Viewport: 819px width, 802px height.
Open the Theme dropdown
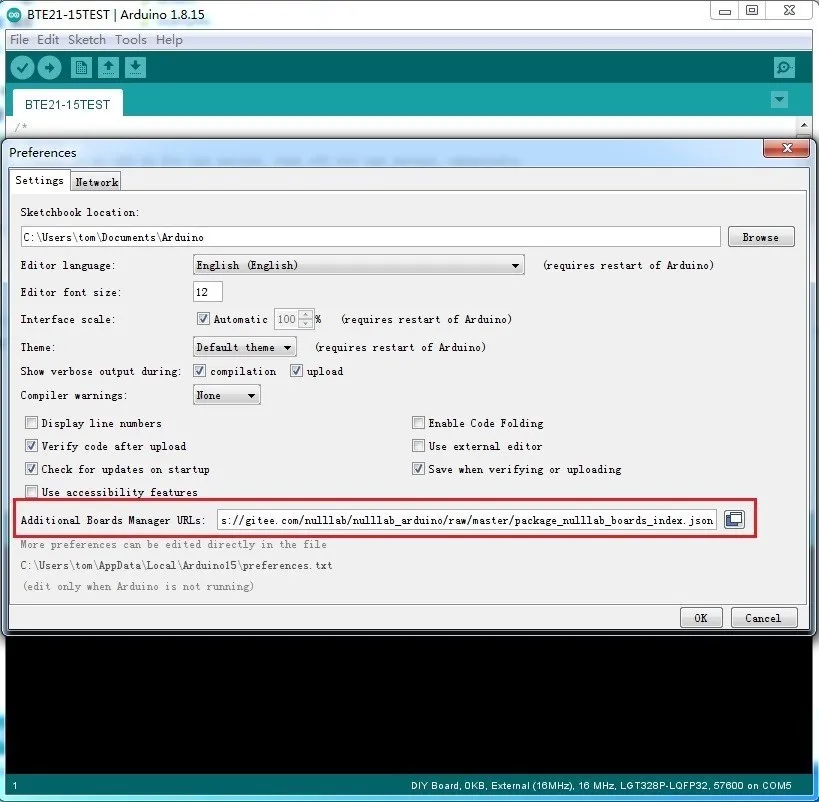tap(246, 348)
